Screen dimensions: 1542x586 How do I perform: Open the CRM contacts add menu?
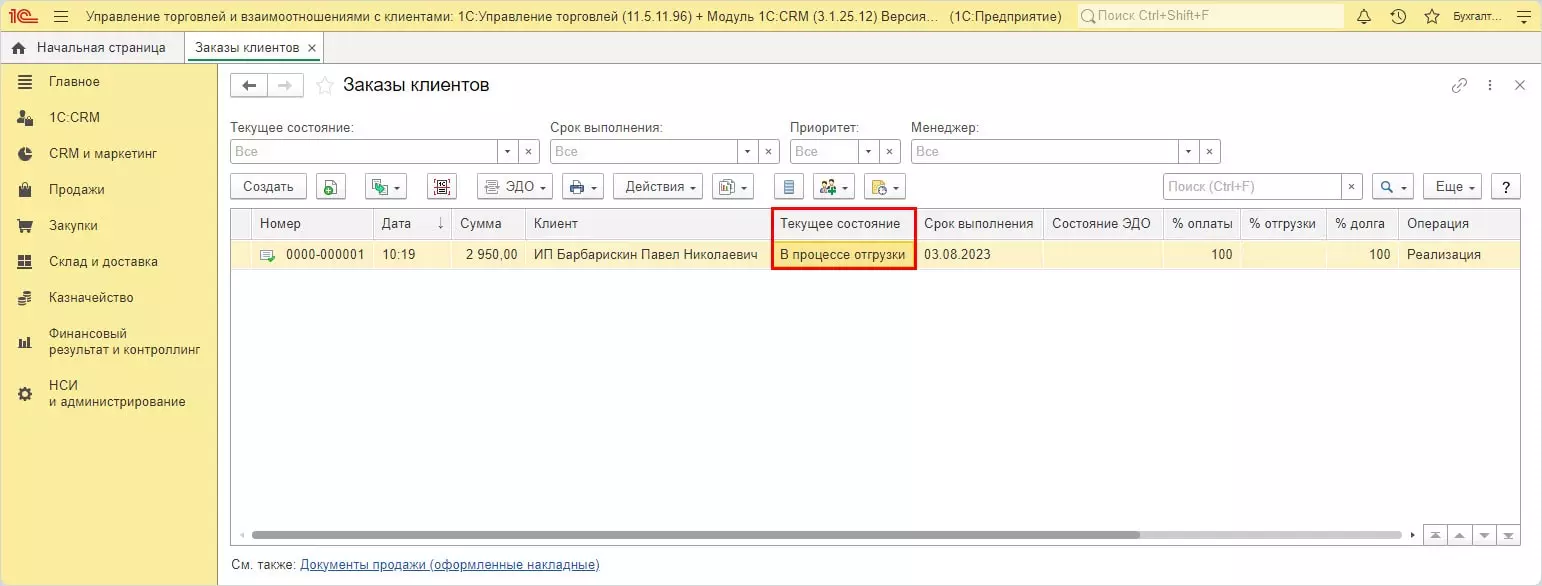[834, 187]
